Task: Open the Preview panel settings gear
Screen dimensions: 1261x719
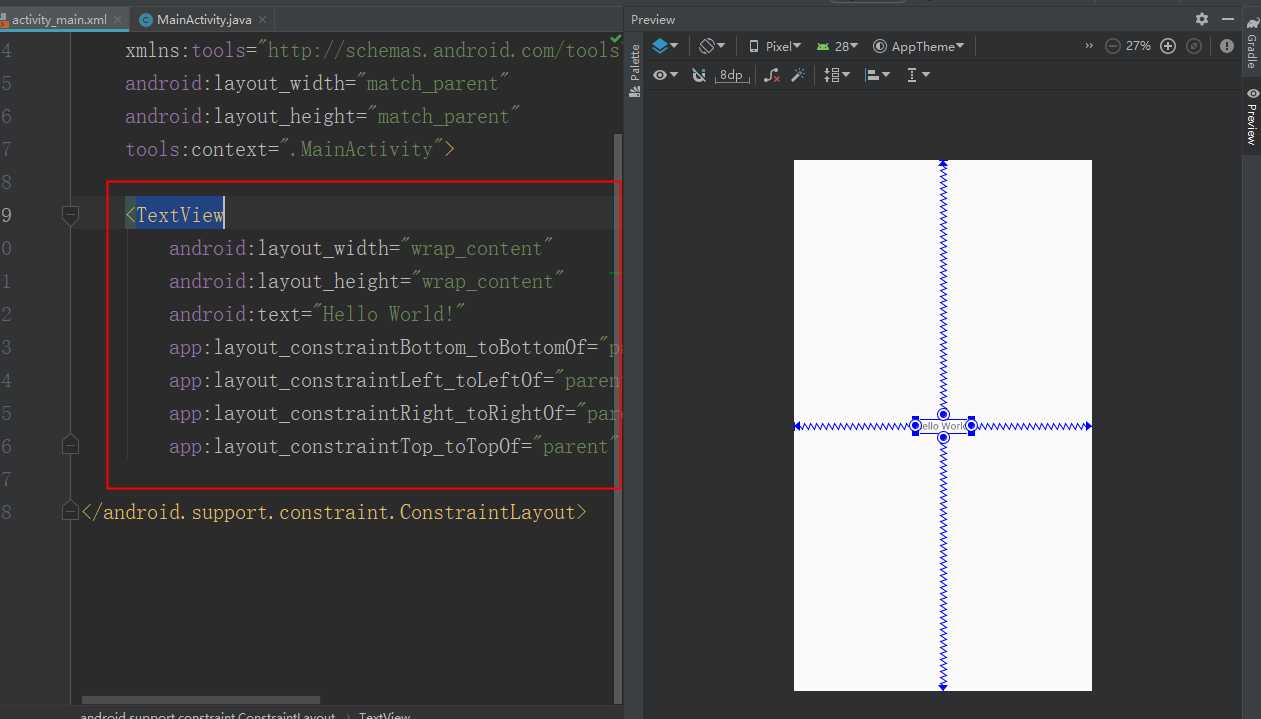Action: click(x=1202, y=19)
